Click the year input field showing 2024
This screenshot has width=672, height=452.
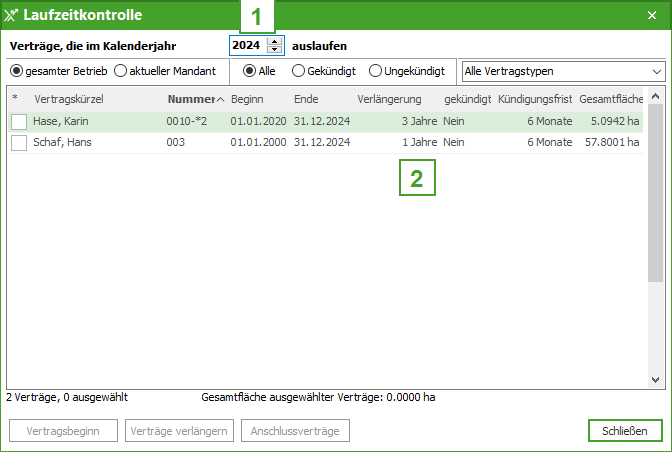point(247,46)
